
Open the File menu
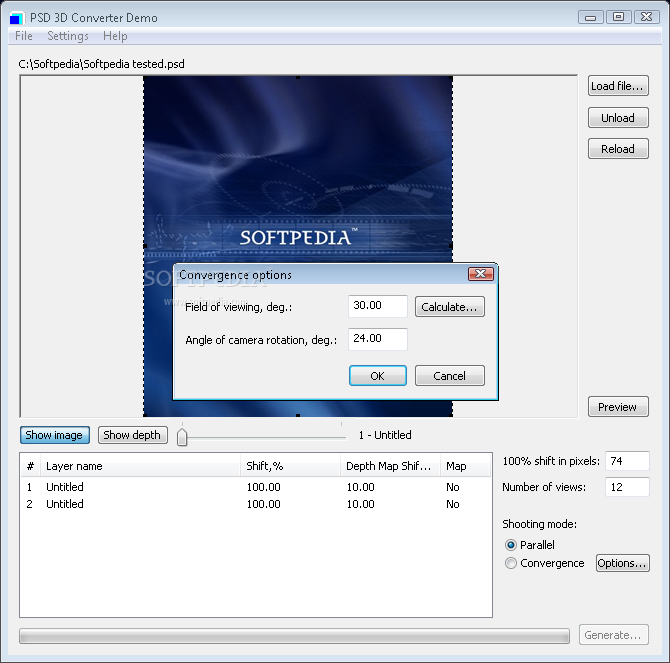coord(24,36)
